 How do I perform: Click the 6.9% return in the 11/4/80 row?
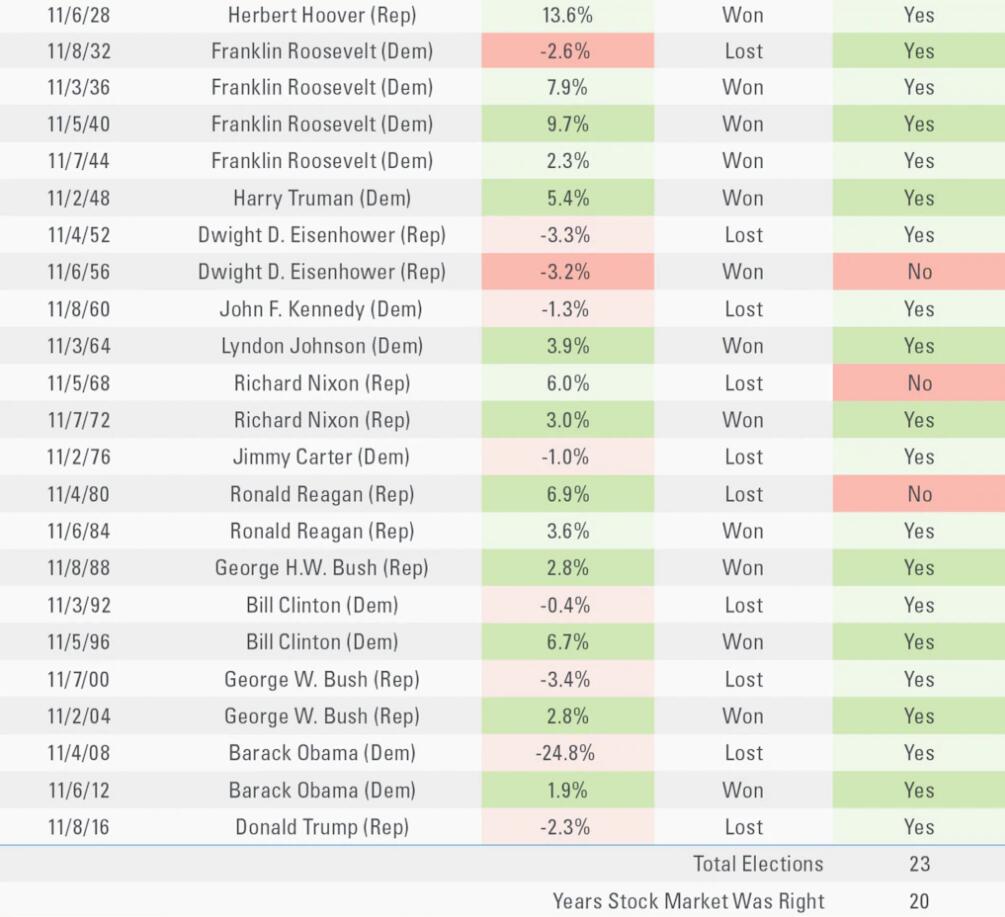point(567,494)
